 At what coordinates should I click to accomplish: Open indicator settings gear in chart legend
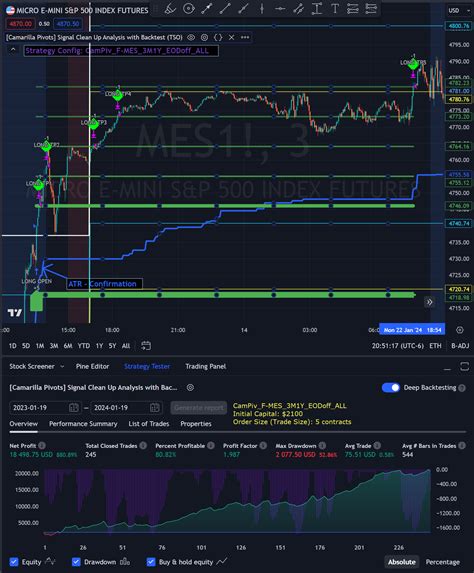204,37
